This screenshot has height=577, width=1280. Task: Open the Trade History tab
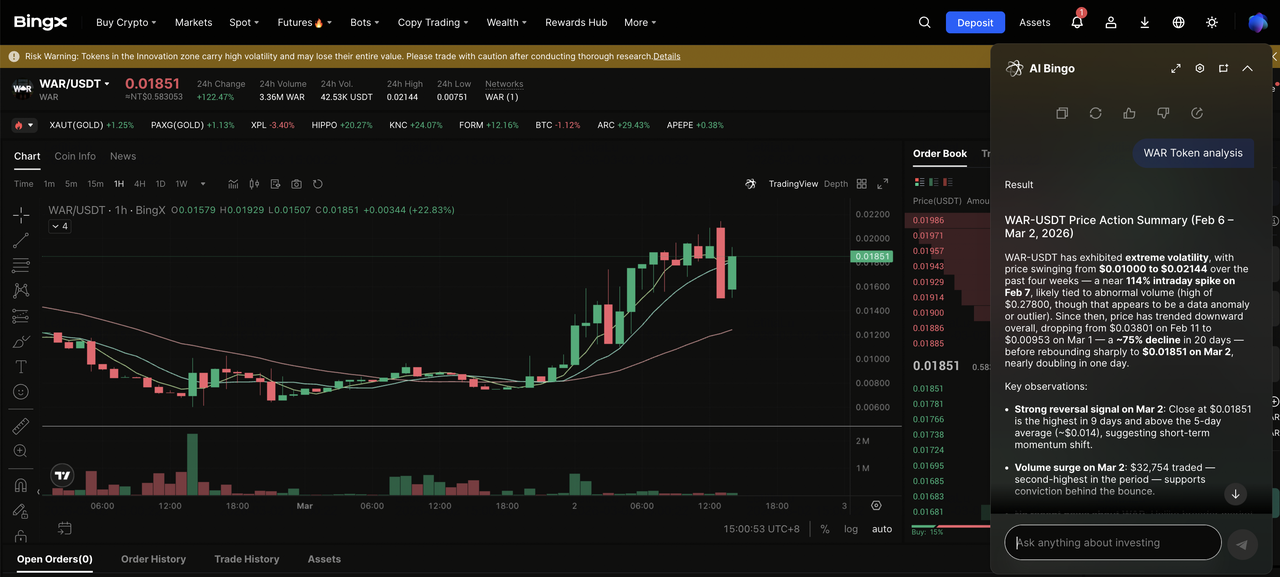246,559
